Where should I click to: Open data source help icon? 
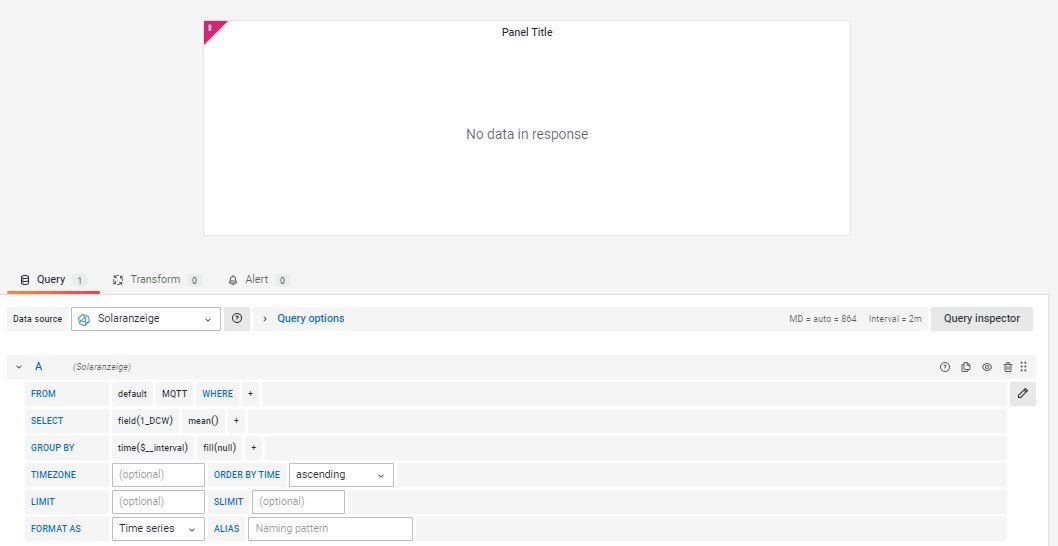(237, 319)
